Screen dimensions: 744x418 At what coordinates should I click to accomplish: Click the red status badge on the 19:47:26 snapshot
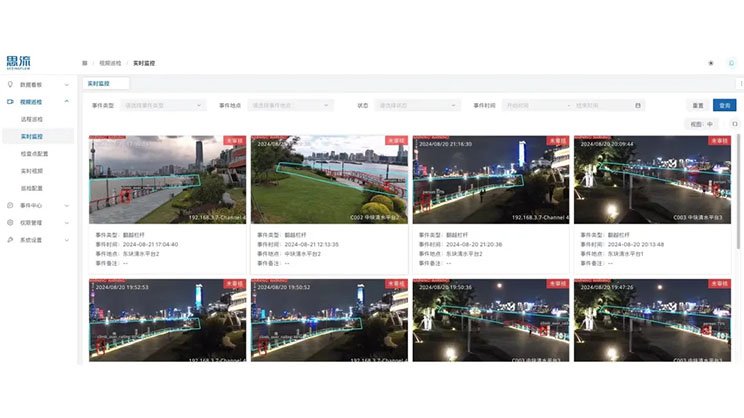pos(719,284)
